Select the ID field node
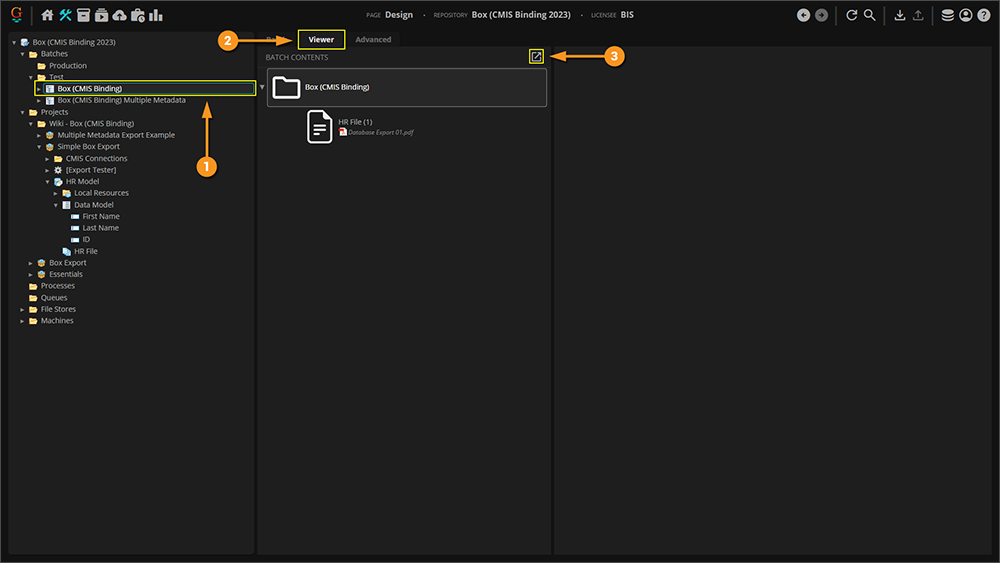Screen dimensions: 1000x563 tap(86, 239)
